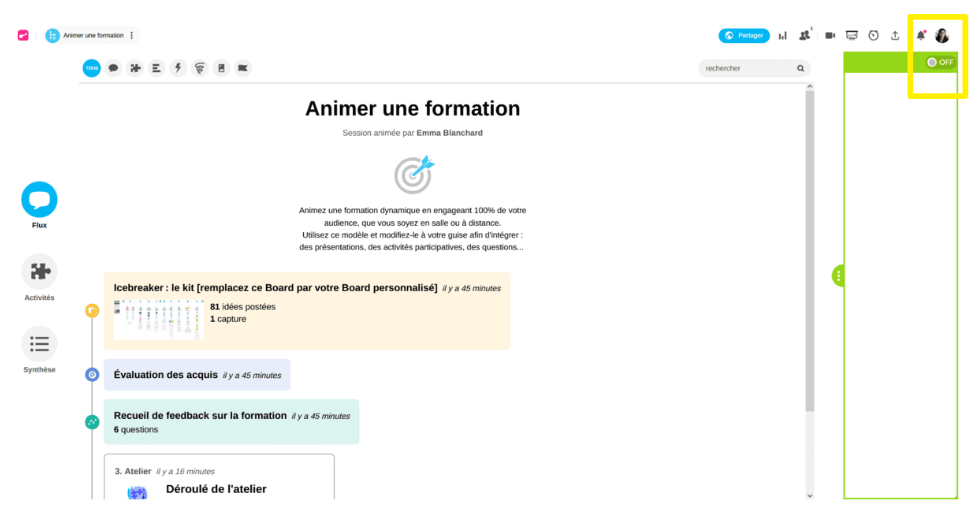
Task: Click the Beekast logo icon
Action: [23, 36]
